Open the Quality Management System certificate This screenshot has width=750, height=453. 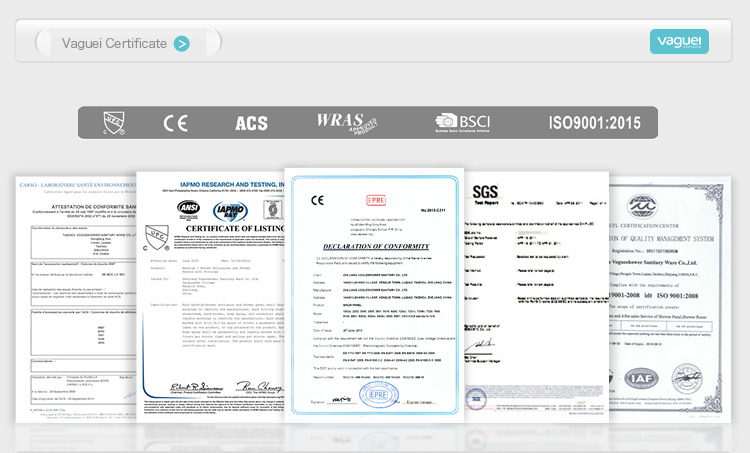tap(670, 299)
